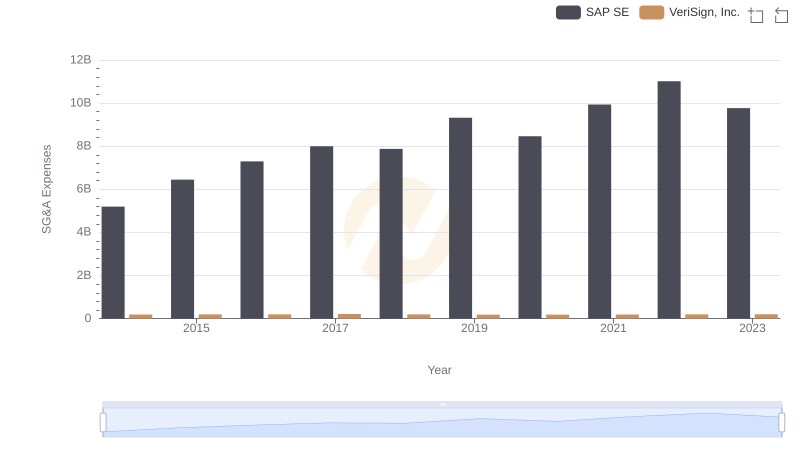Click the zoom area select icon

[756, 15]
